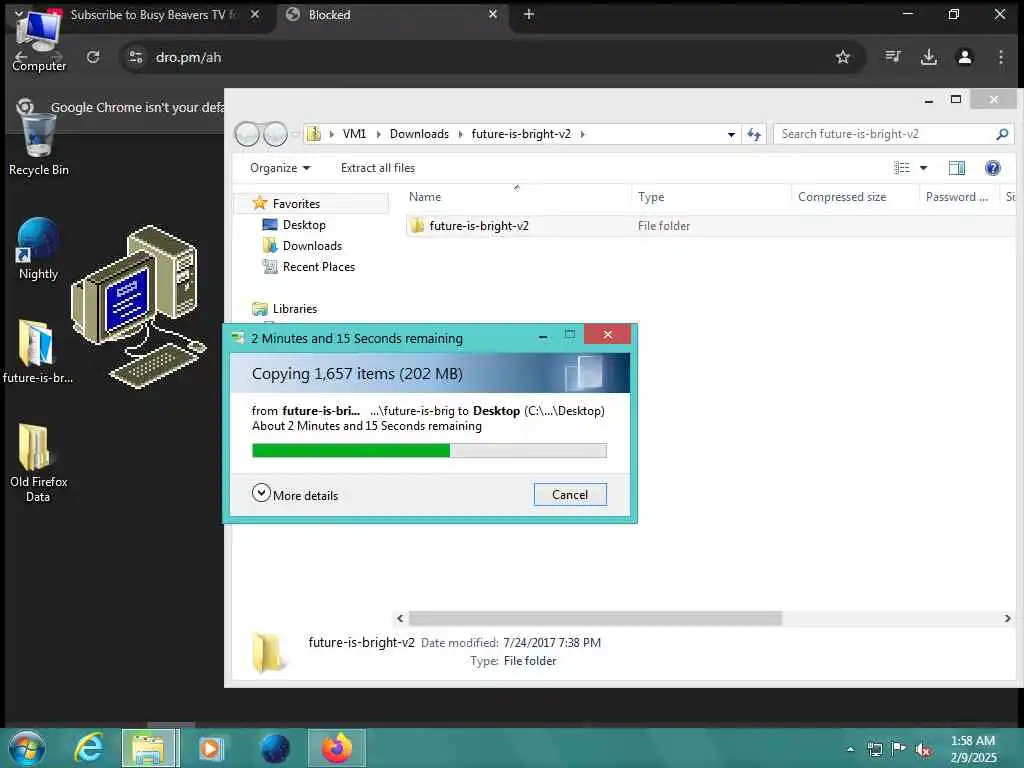Close the Blocked tab

pyautogui.click(x=493, y=14)
